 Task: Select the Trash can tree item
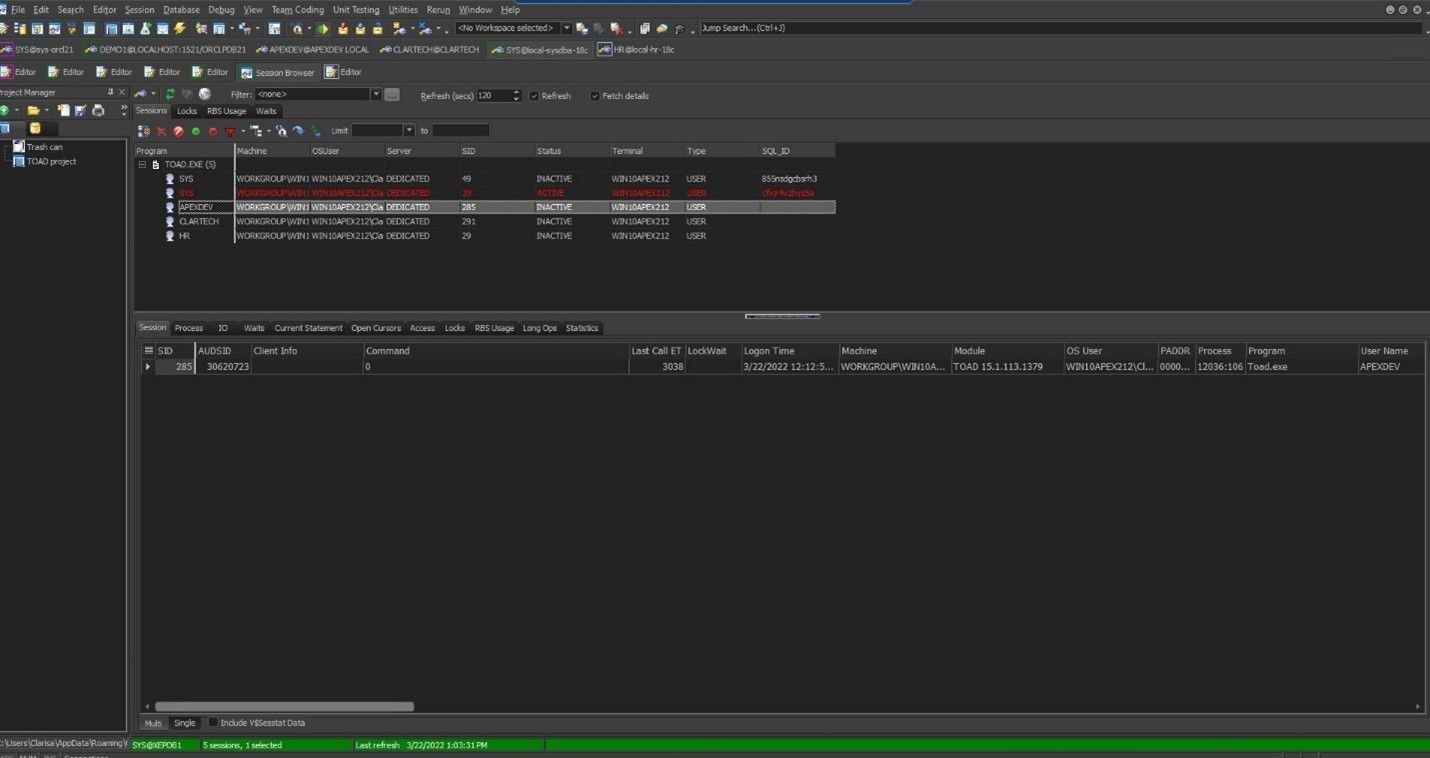point(44,147)
